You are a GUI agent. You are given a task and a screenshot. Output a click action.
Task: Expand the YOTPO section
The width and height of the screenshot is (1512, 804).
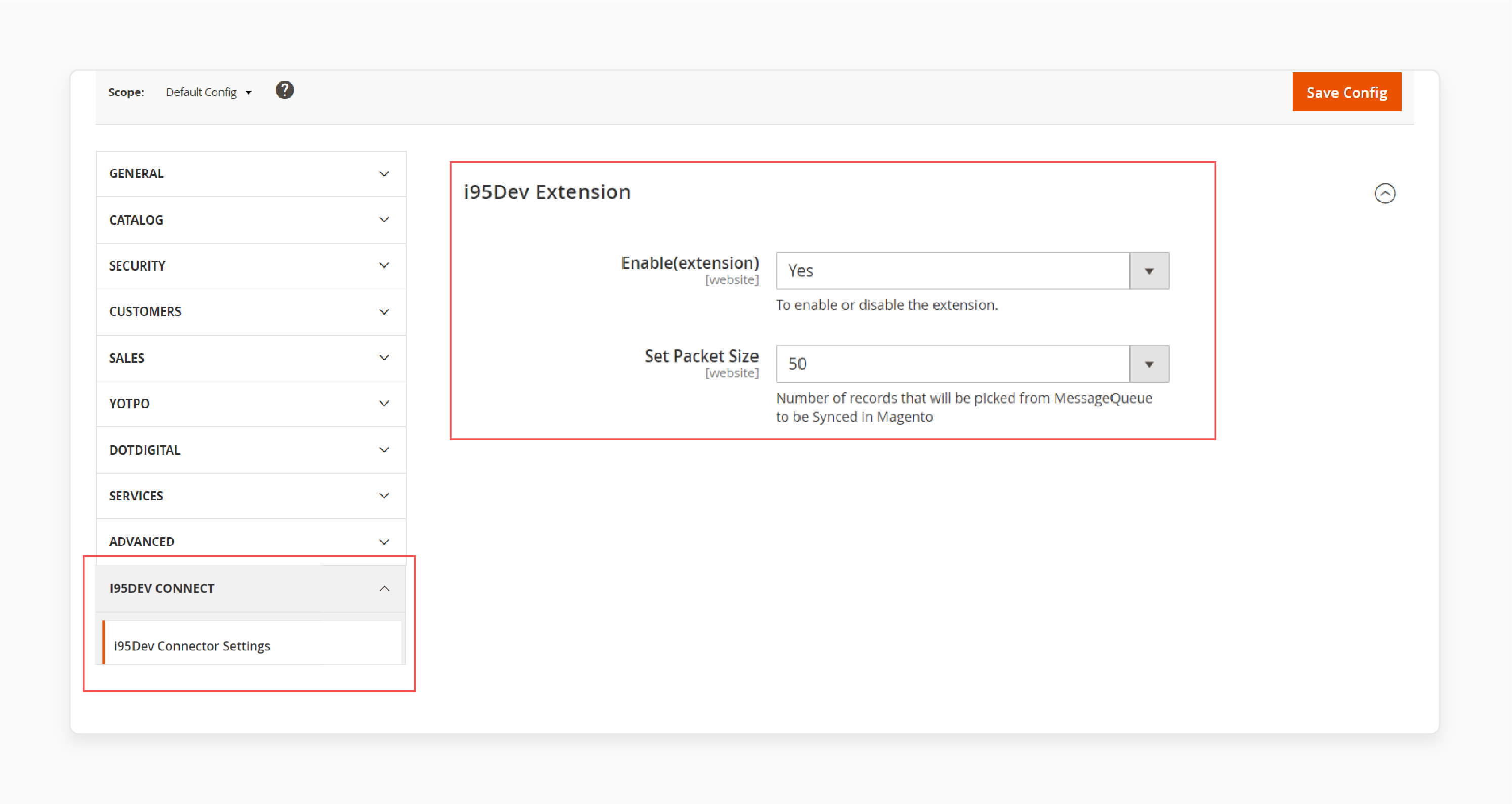[251, 403]
